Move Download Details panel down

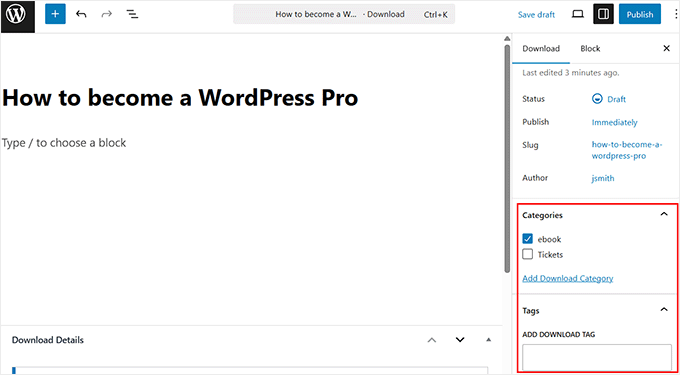click(x=460, y=340)
